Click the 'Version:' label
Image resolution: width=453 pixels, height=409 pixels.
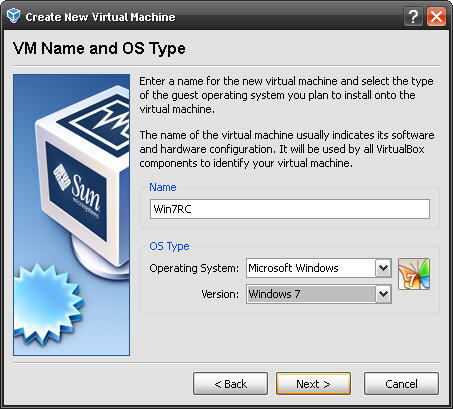[220, 294]
